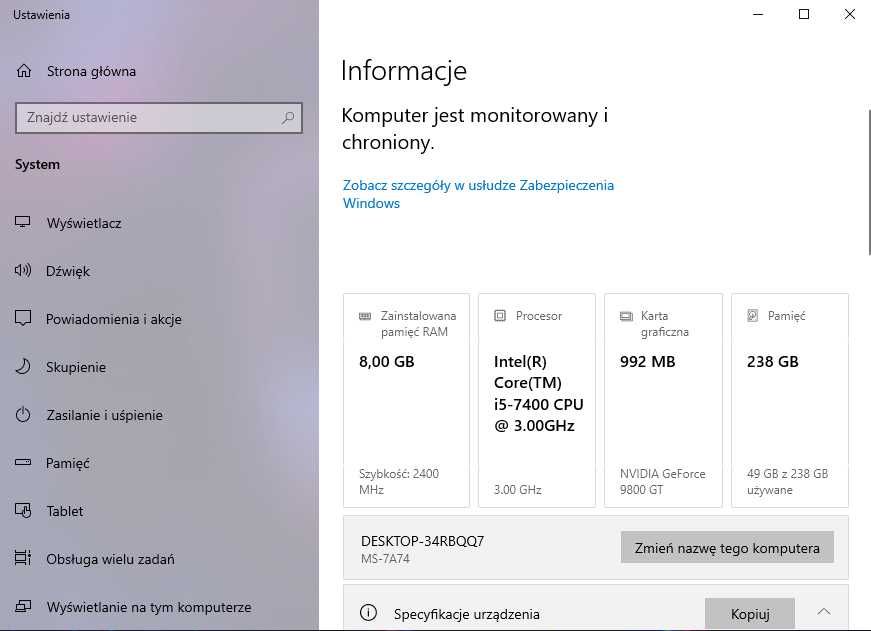Viewport: 871px width, 631px height.
Task: Click the NVIDIA GeForce 9800 GT text
Action: [663, 482]
